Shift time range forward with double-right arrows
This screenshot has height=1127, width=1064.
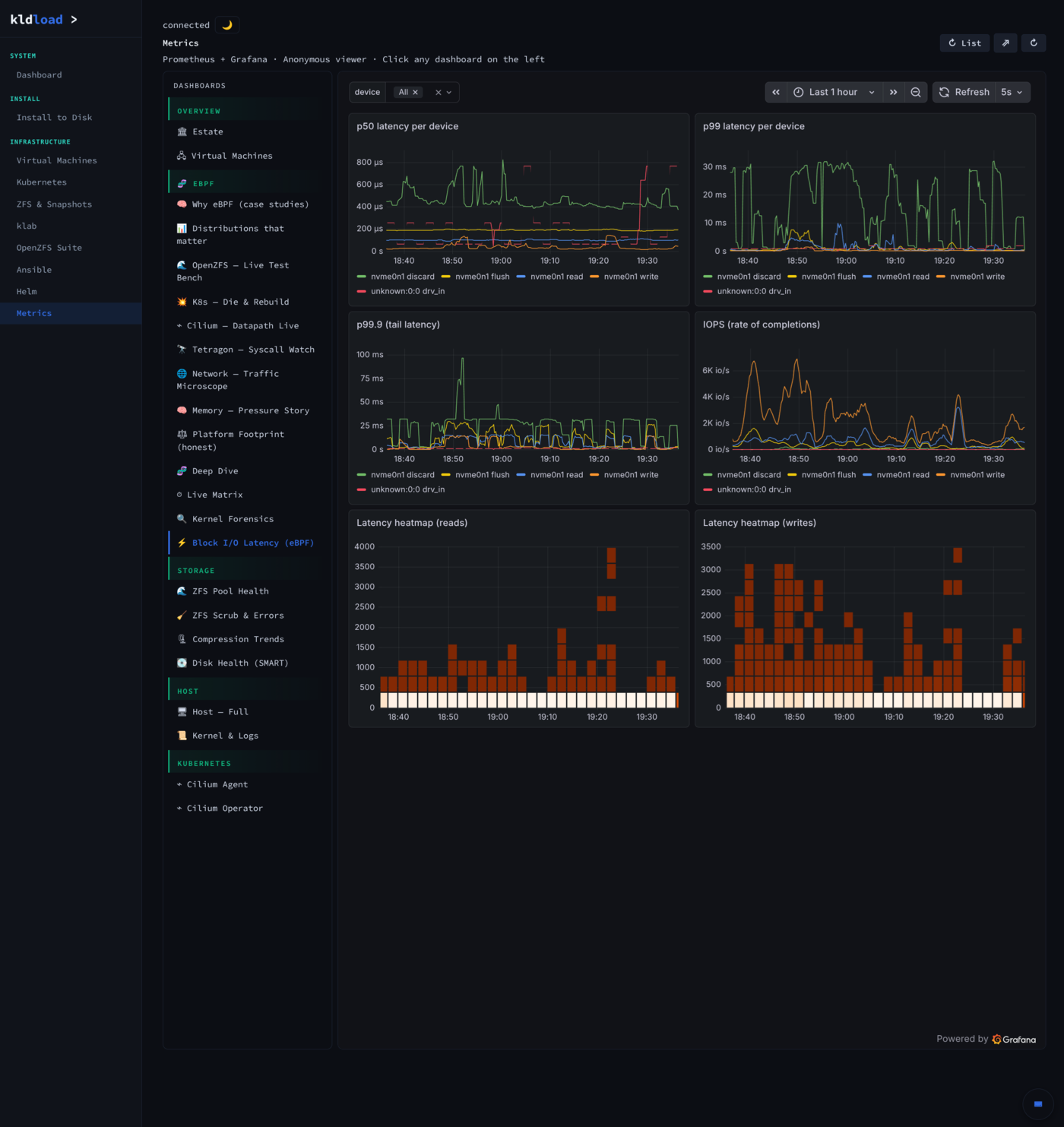click(894, 92)
